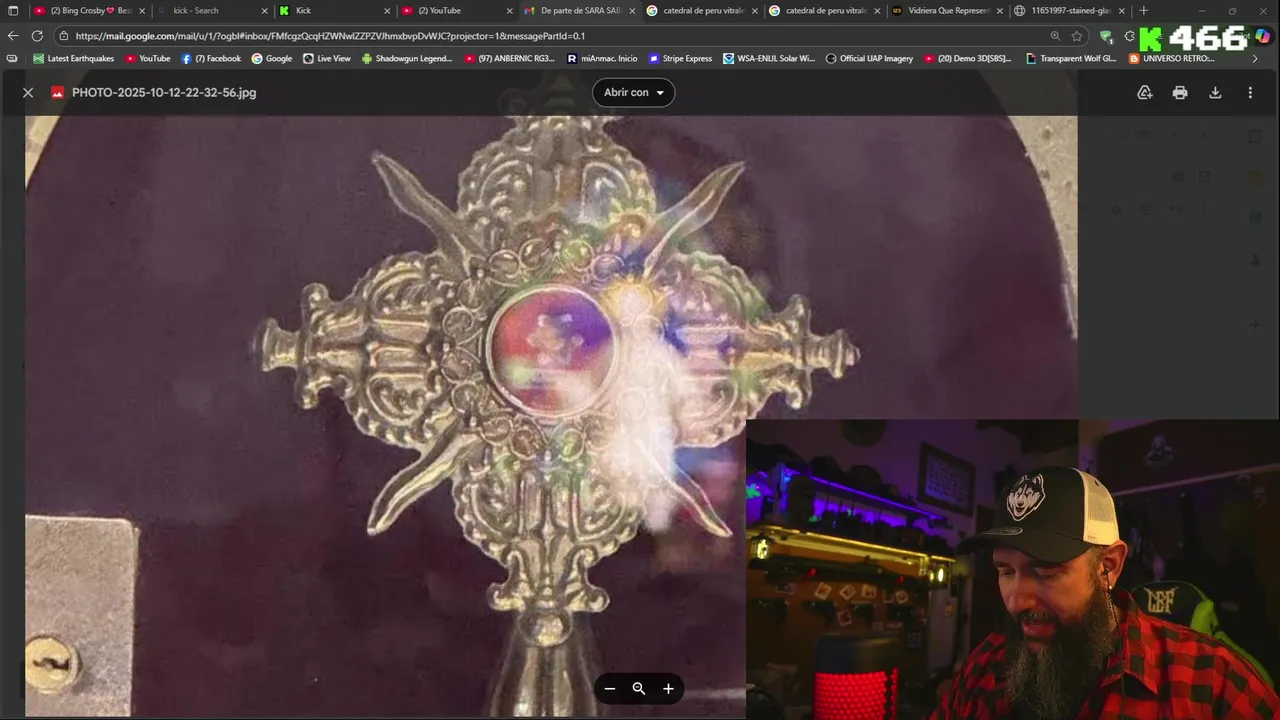Open the Stripe Express bookmark
The image size is (1280, 720).
click(x=680, y=58)
